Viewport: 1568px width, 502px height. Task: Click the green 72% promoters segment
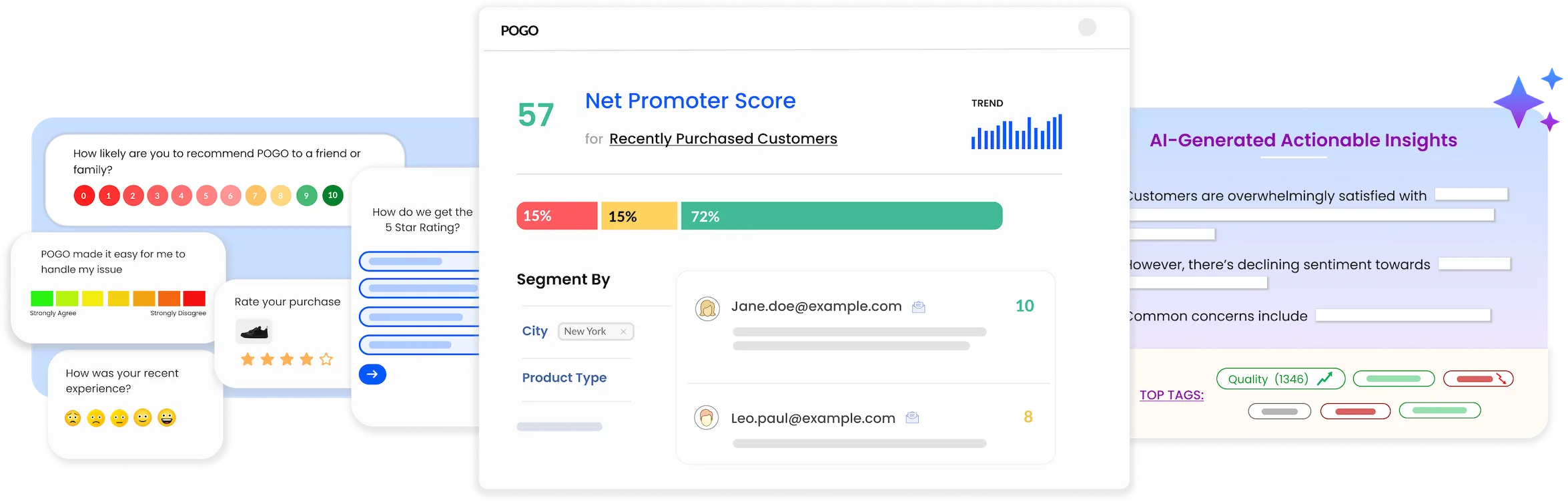841,216
